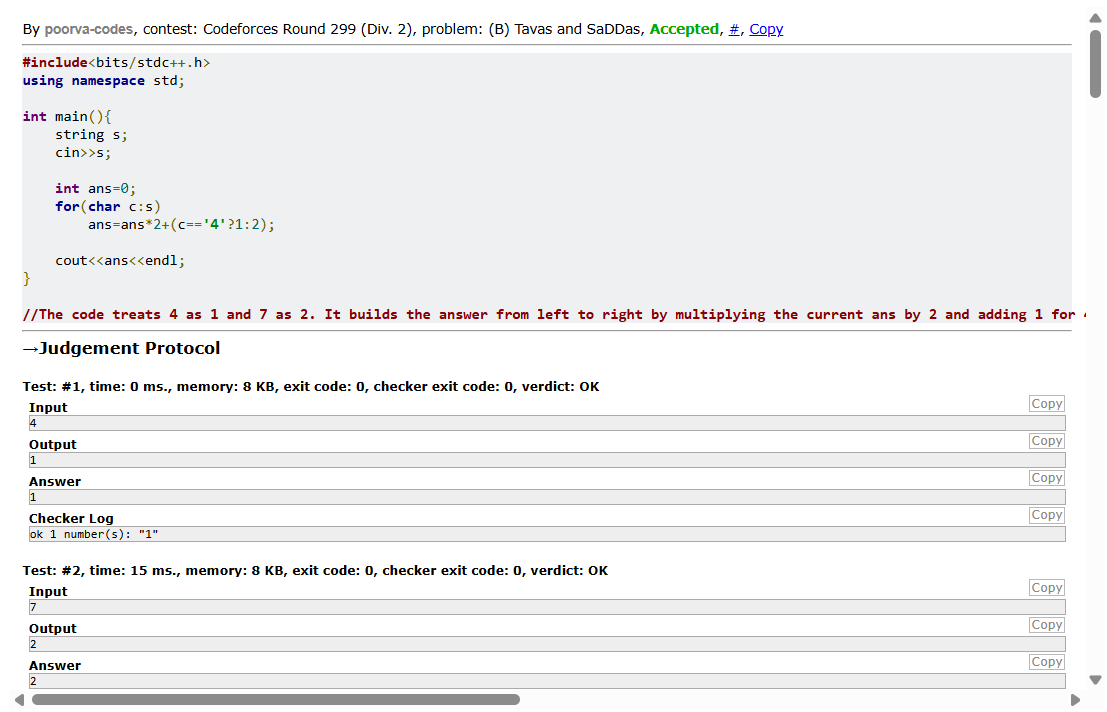Viewport: 1107px width, 712px height.
Task: Click the green 'Accepted' verdict text
Action: pos(684,29)
